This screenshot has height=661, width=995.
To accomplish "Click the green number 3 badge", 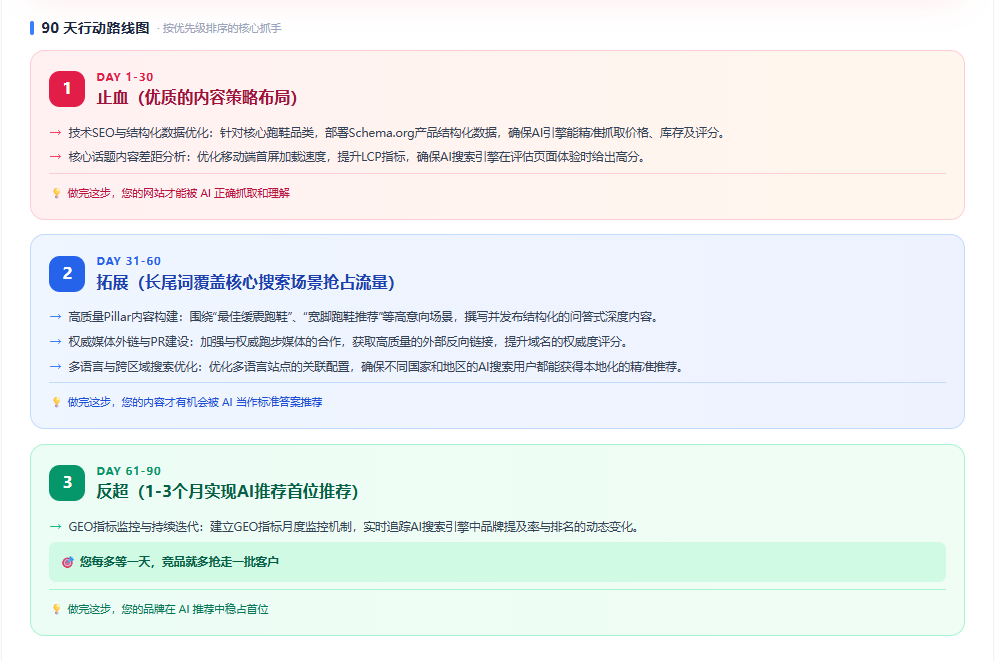I will [x=67, y=483].
